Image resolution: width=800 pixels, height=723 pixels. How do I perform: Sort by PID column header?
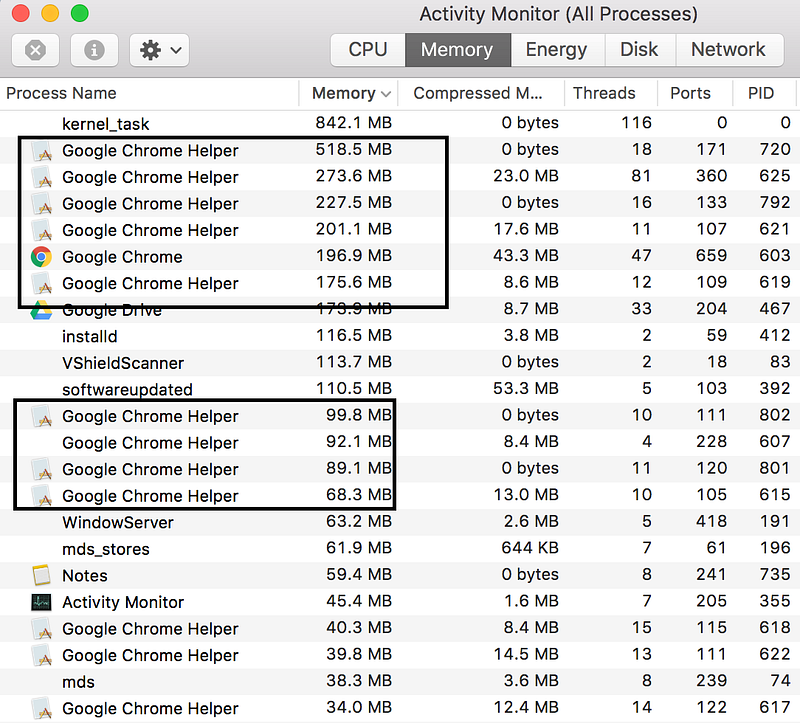pos(761,93)
